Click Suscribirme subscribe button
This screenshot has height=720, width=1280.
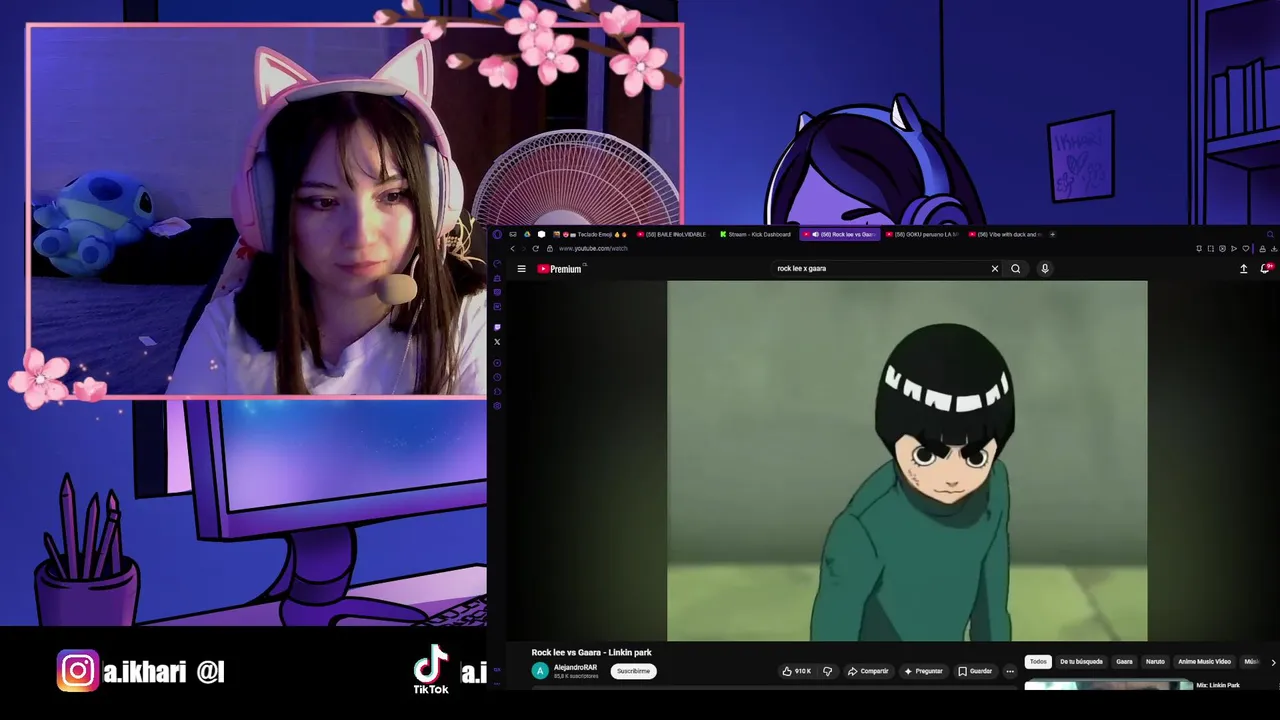click(633, 671)
